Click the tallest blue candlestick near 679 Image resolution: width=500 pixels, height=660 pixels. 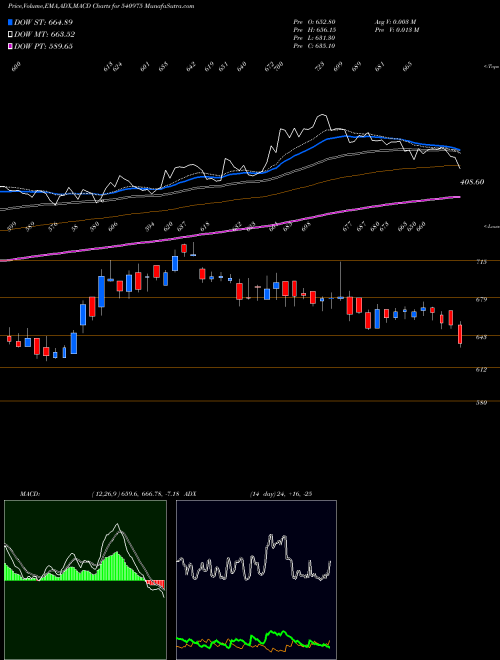101,291
